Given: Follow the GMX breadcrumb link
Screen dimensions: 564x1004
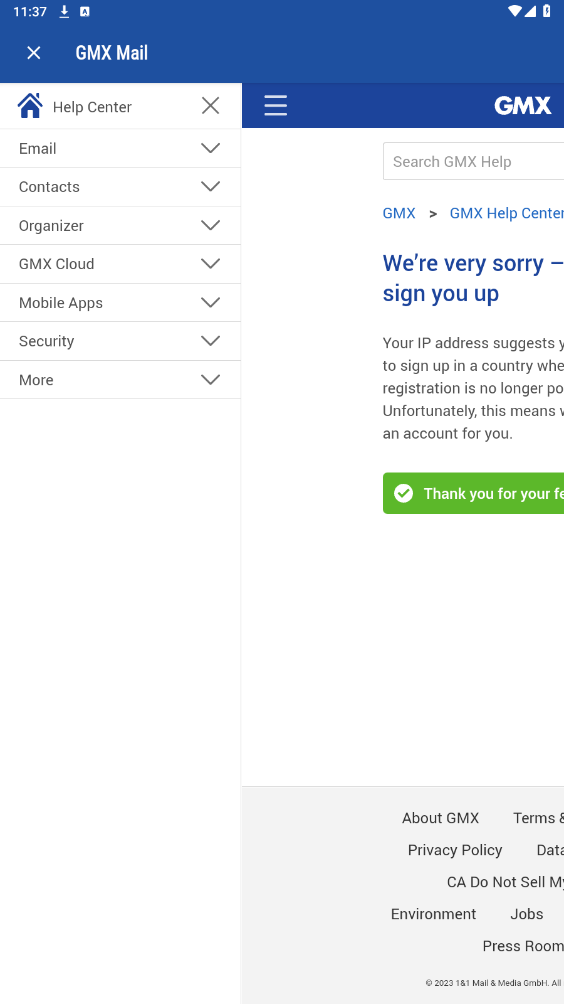Looking at the screenshot, I should (399, 213).
